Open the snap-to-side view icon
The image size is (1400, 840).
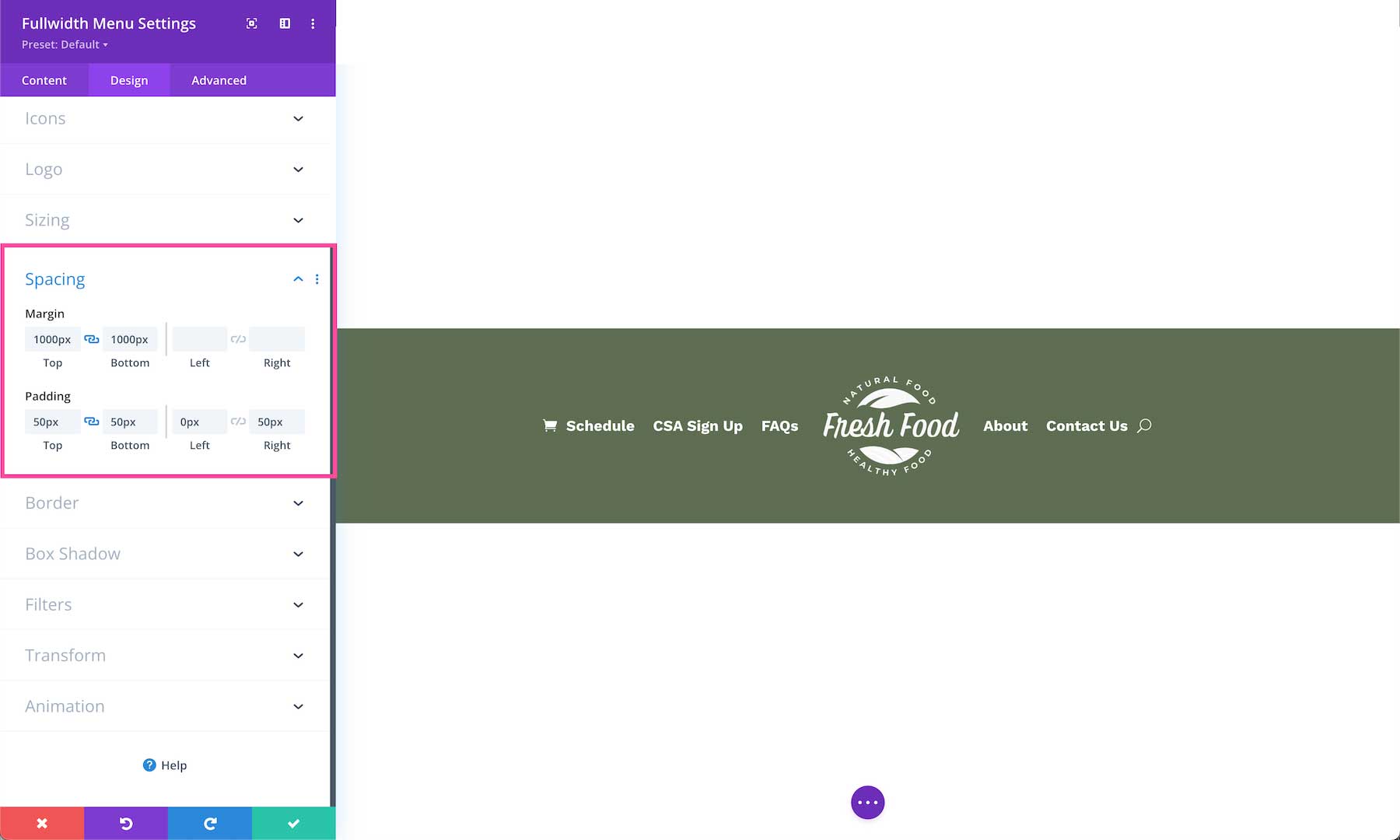point(284,23)
